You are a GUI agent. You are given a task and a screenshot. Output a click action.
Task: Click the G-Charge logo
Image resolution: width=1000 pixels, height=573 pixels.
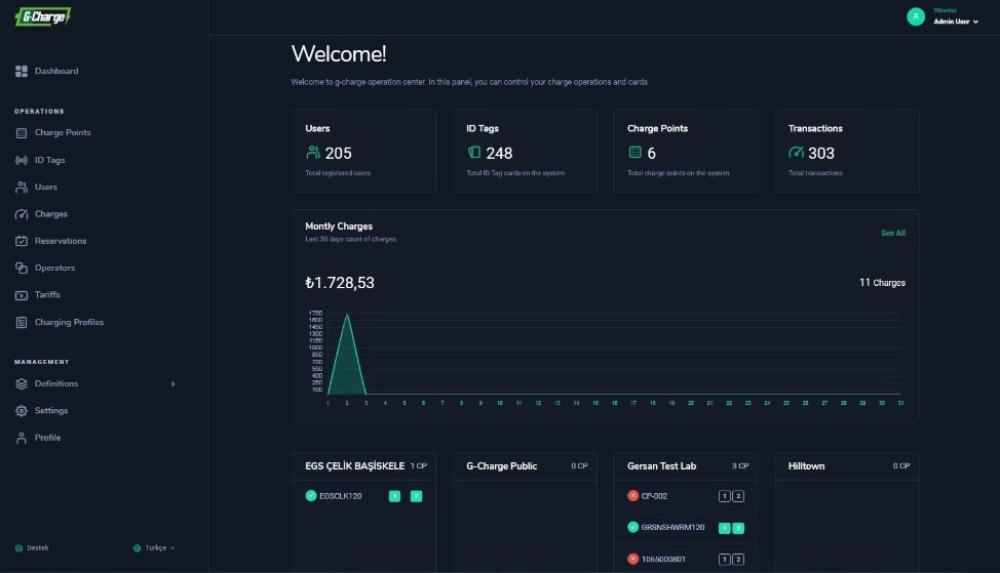point(43,17)
